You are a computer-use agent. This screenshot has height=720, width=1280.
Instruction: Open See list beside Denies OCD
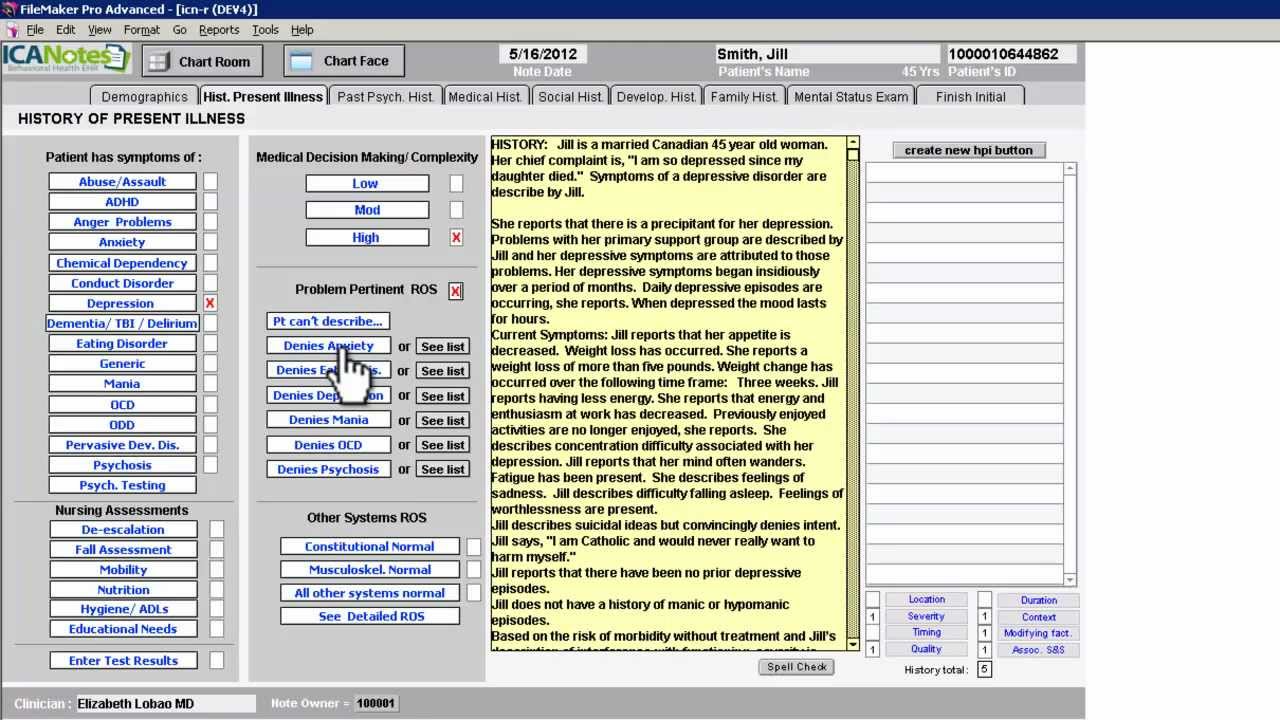[443, 445]
